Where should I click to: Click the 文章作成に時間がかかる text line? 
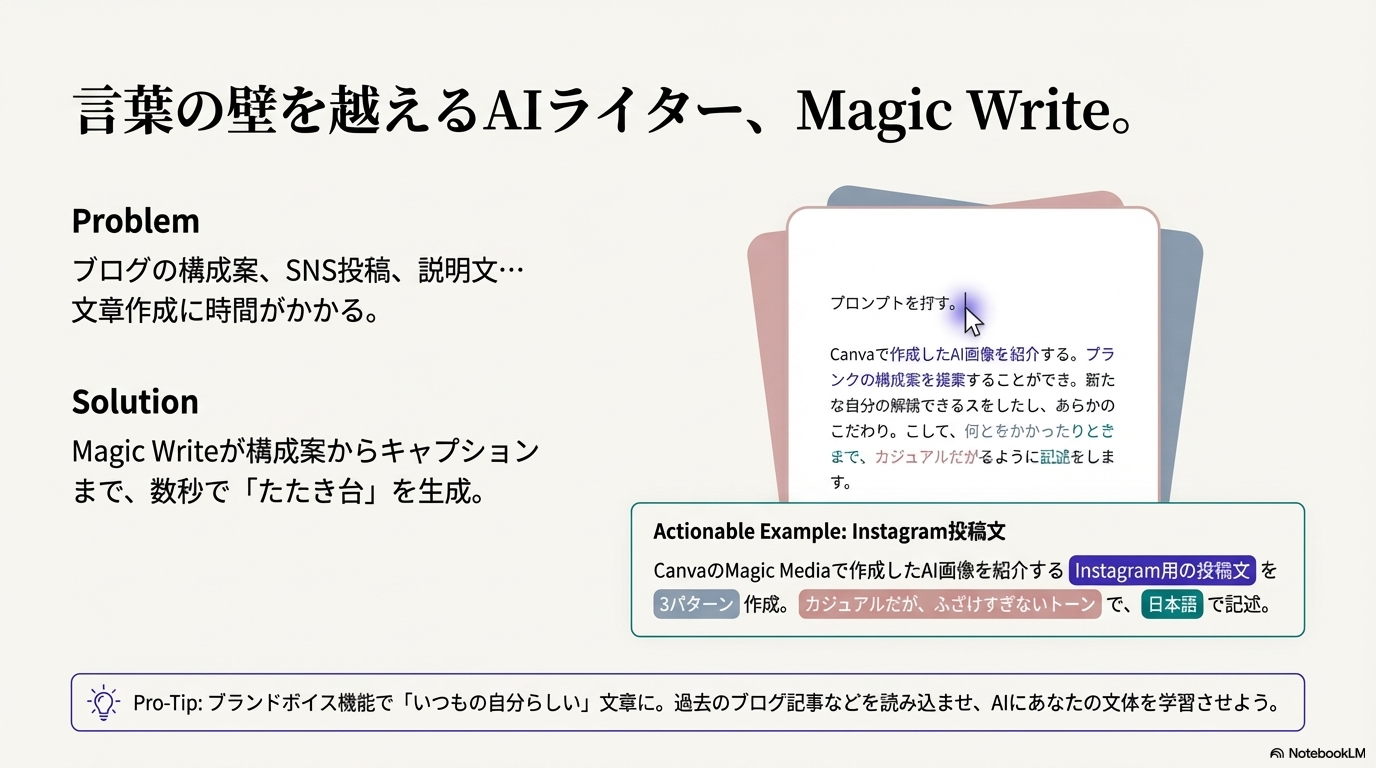[x=227, y=311]
